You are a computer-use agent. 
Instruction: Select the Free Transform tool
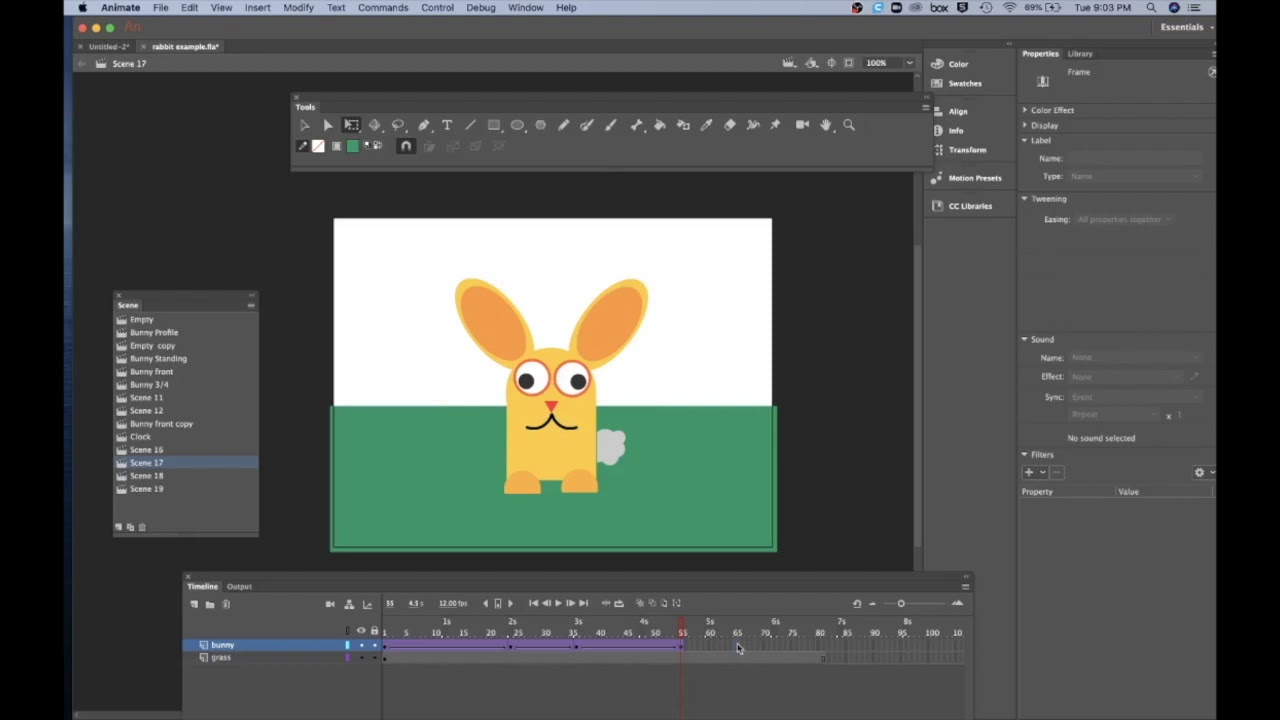point(351,125)
